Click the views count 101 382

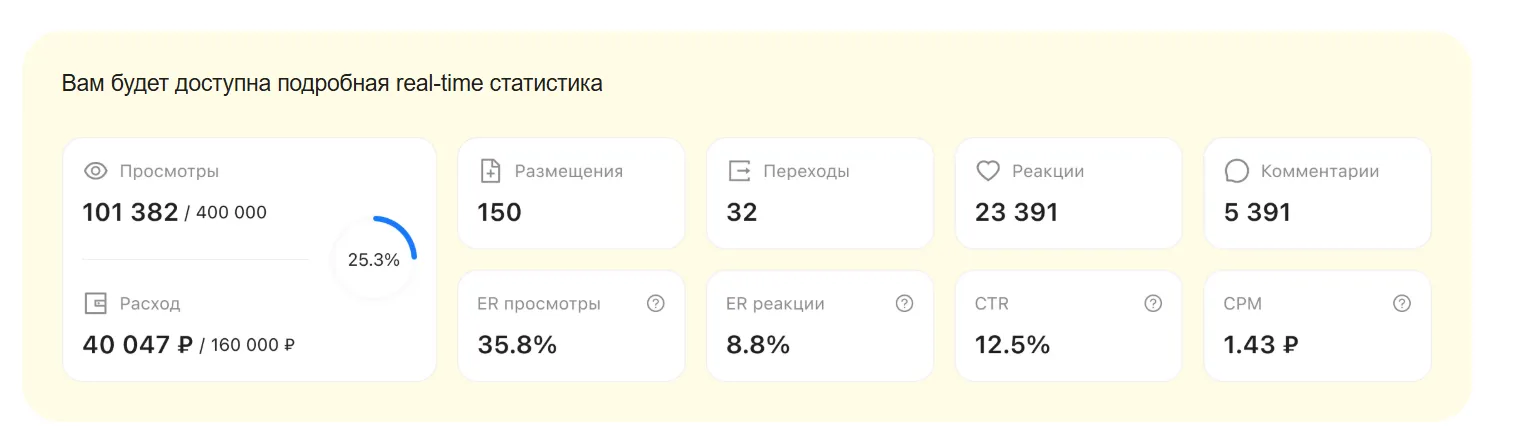(130, 212)
